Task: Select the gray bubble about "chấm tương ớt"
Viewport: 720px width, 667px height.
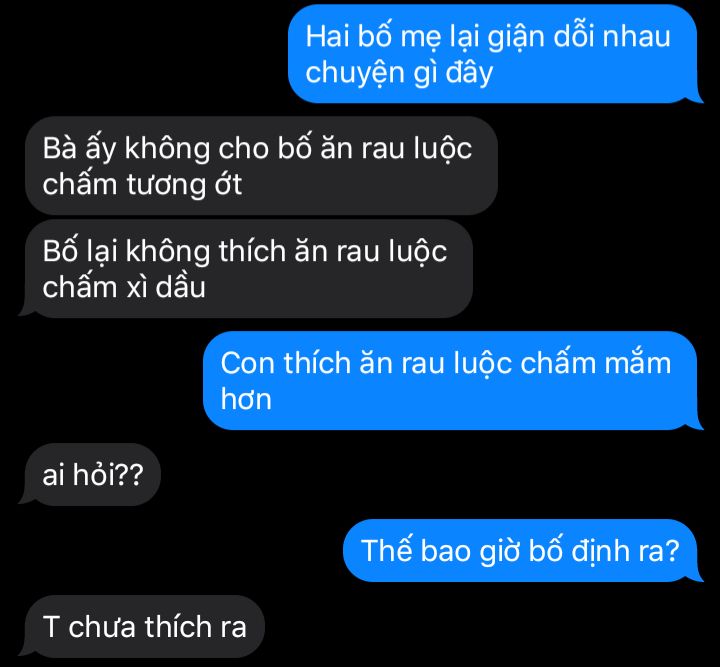Action: [x=261, y=166]
